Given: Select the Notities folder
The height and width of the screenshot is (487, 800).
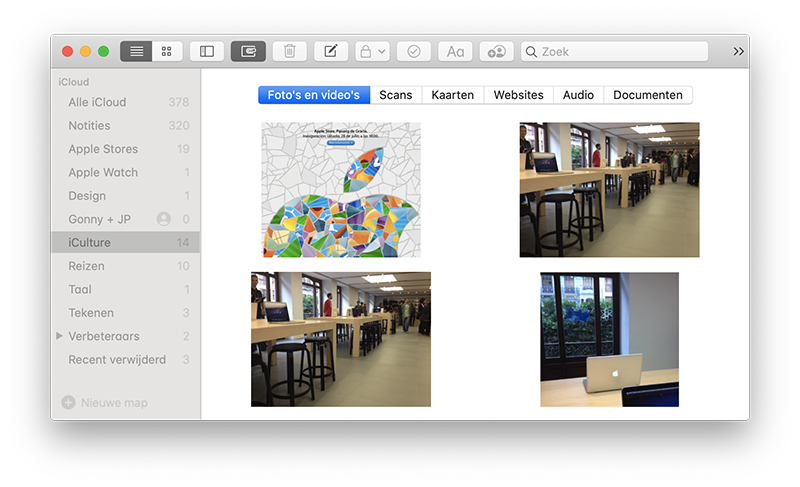Looking at the screenshot, I should tap(126, 125).
